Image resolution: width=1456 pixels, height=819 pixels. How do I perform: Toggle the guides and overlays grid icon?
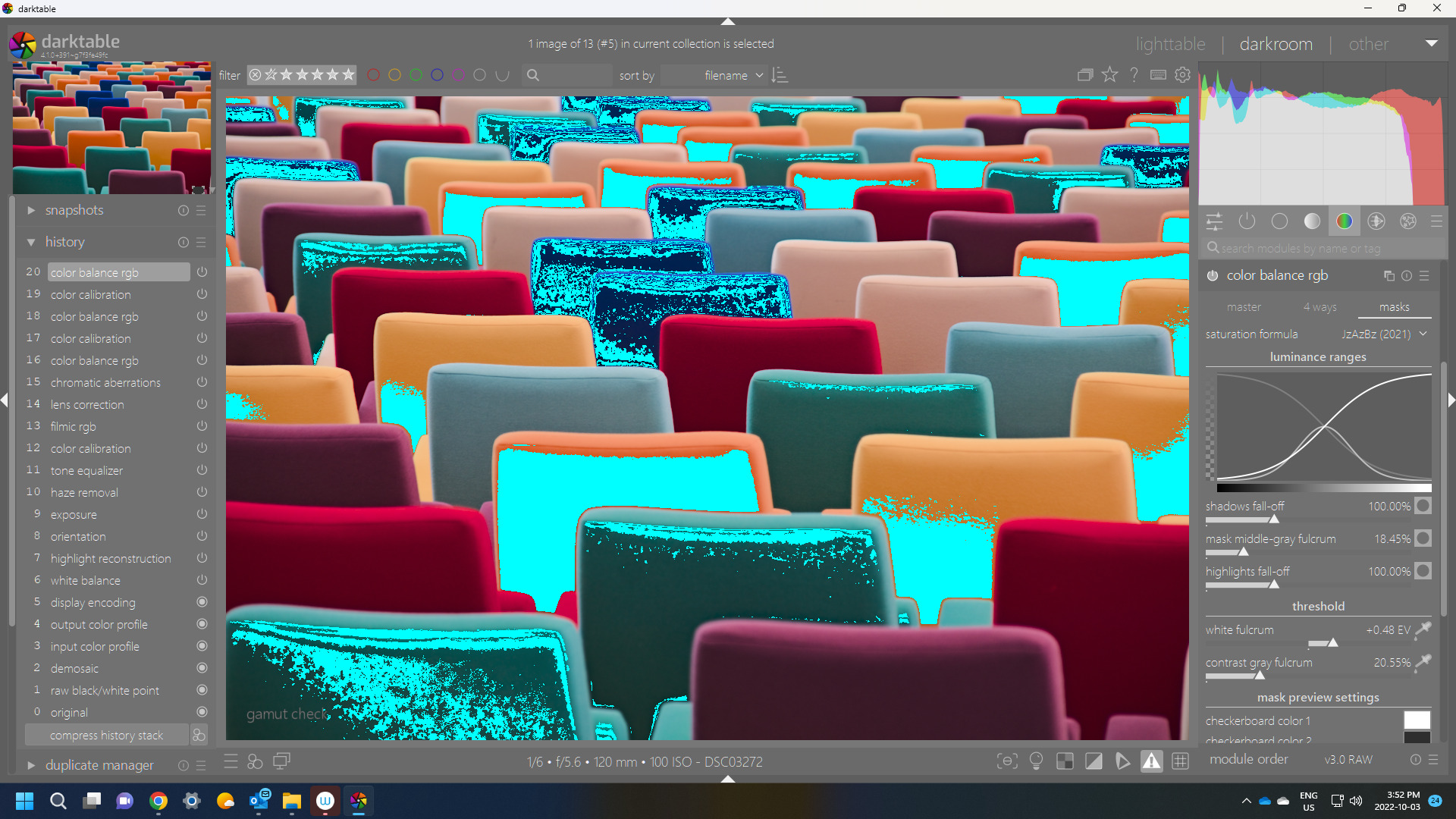click(x=1180, y=761)
